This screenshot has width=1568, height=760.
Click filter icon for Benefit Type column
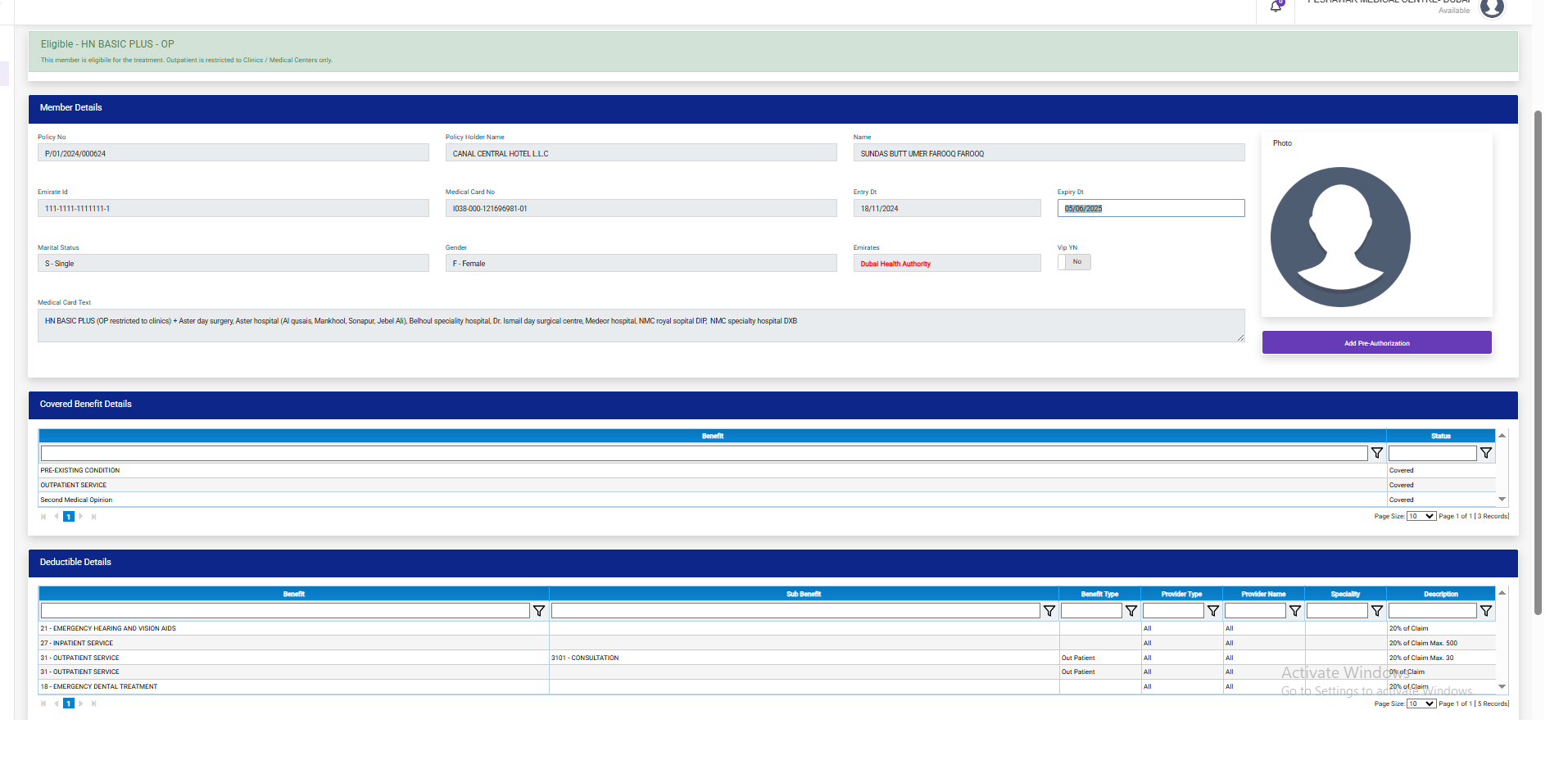pos(1131,611)
